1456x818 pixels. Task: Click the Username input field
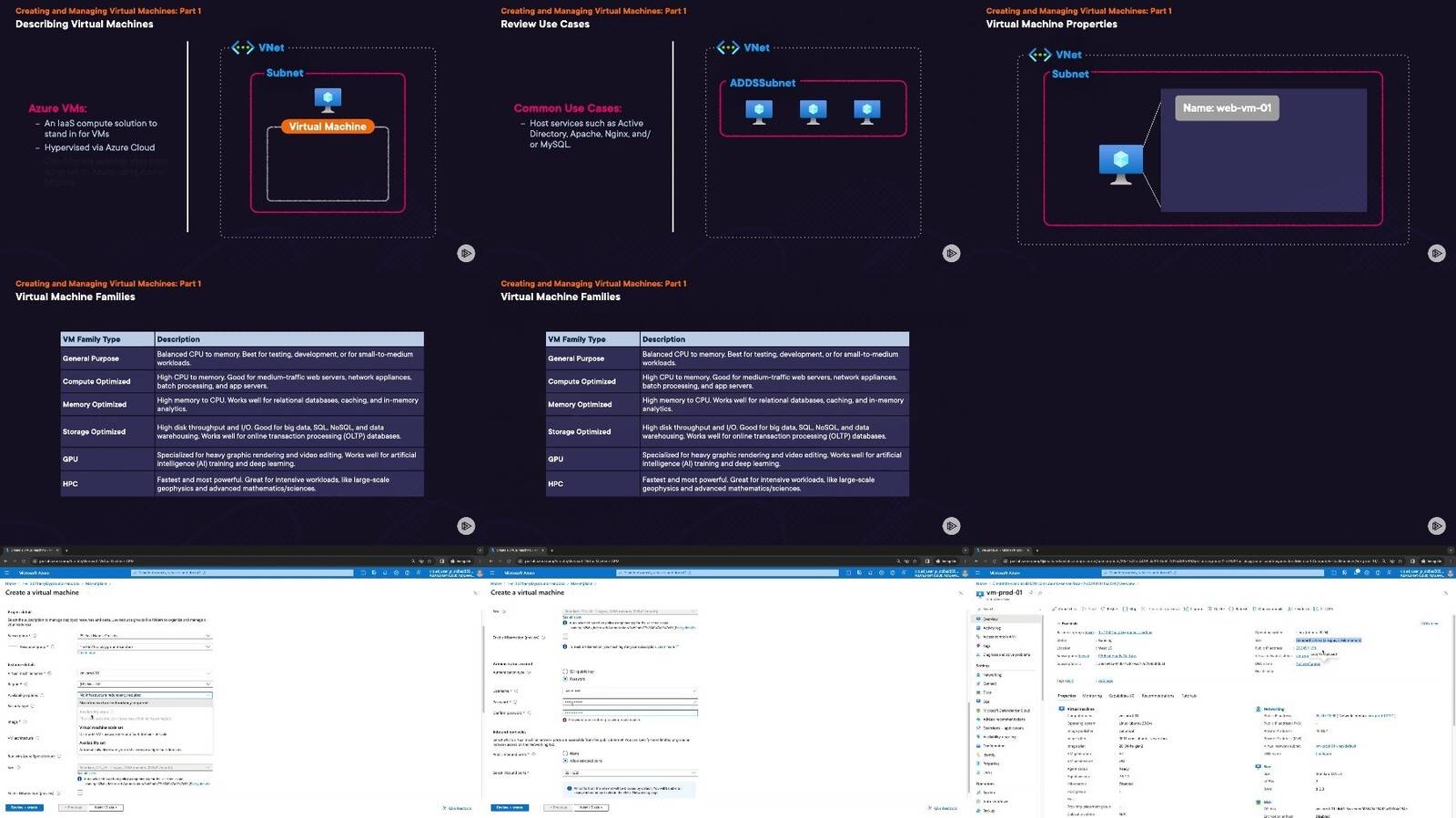(x=631, y=691)
